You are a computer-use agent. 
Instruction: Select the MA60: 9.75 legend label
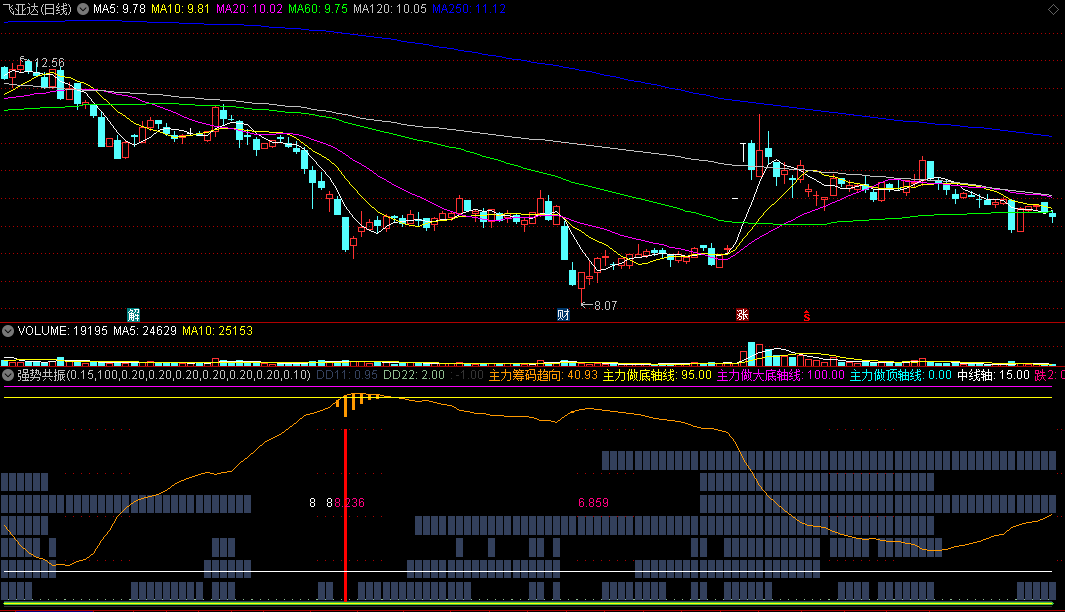[x=318, y=9]
